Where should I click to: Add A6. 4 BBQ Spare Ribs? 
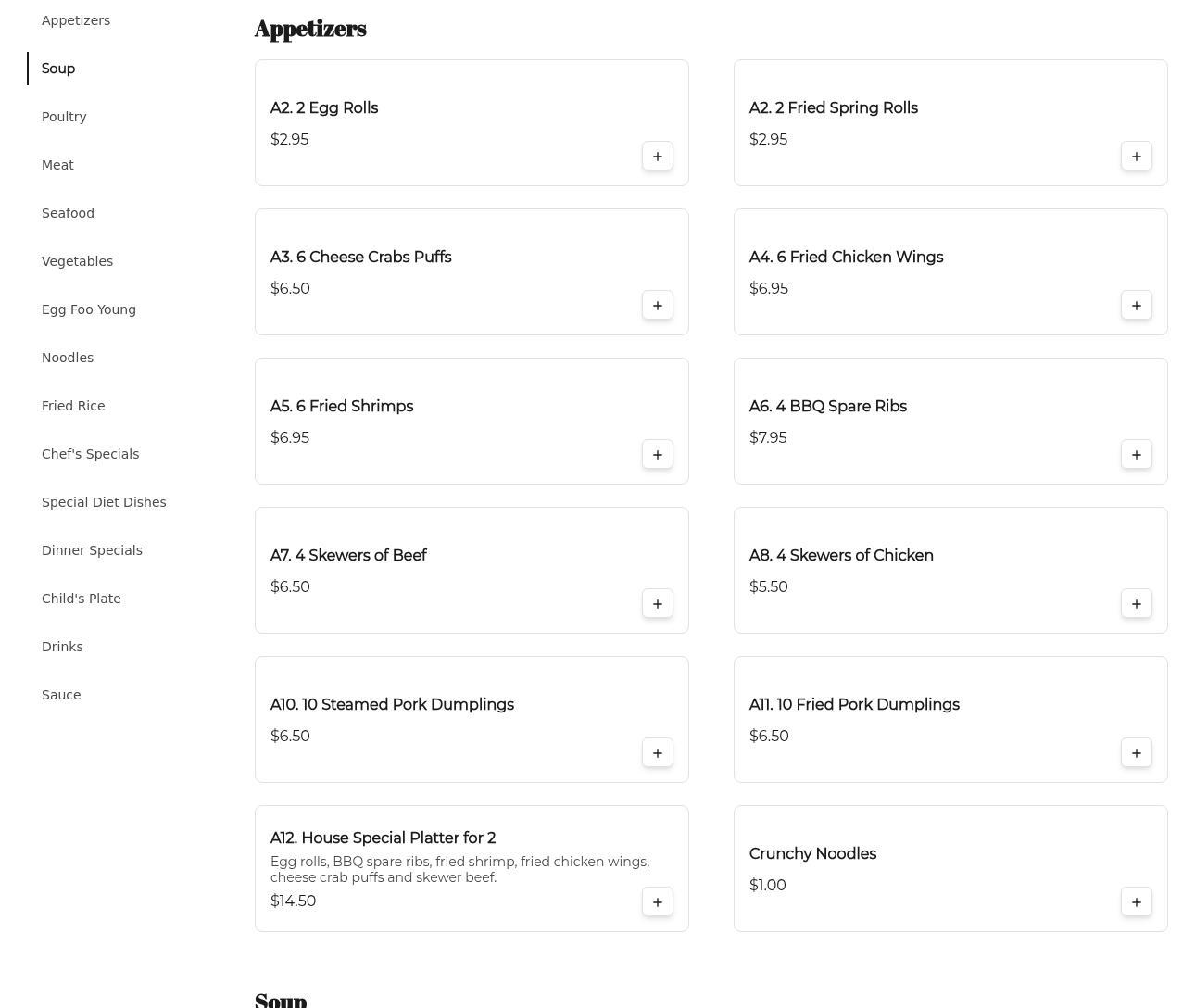pos(1136,455)
